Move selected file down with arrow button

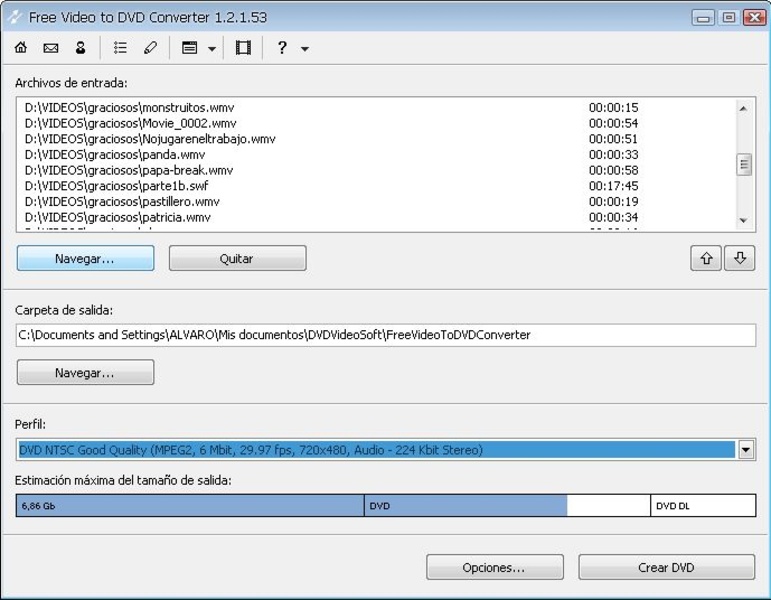pos(740,258)
